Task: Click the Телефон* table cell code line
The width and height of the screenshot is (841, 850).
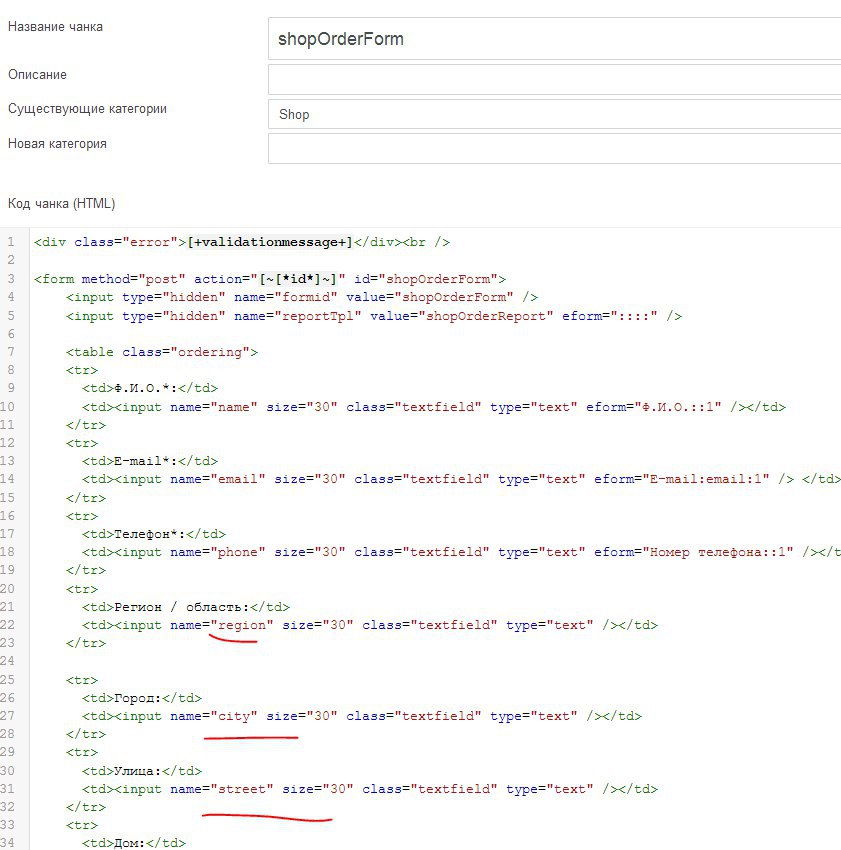Action: click(x=154, y=534)
